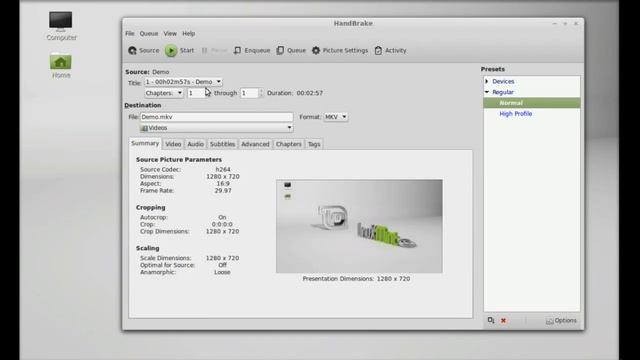Switch to the Advanced tab
Image resolution: width=640 pixels, height=360 pixels.
255,144
